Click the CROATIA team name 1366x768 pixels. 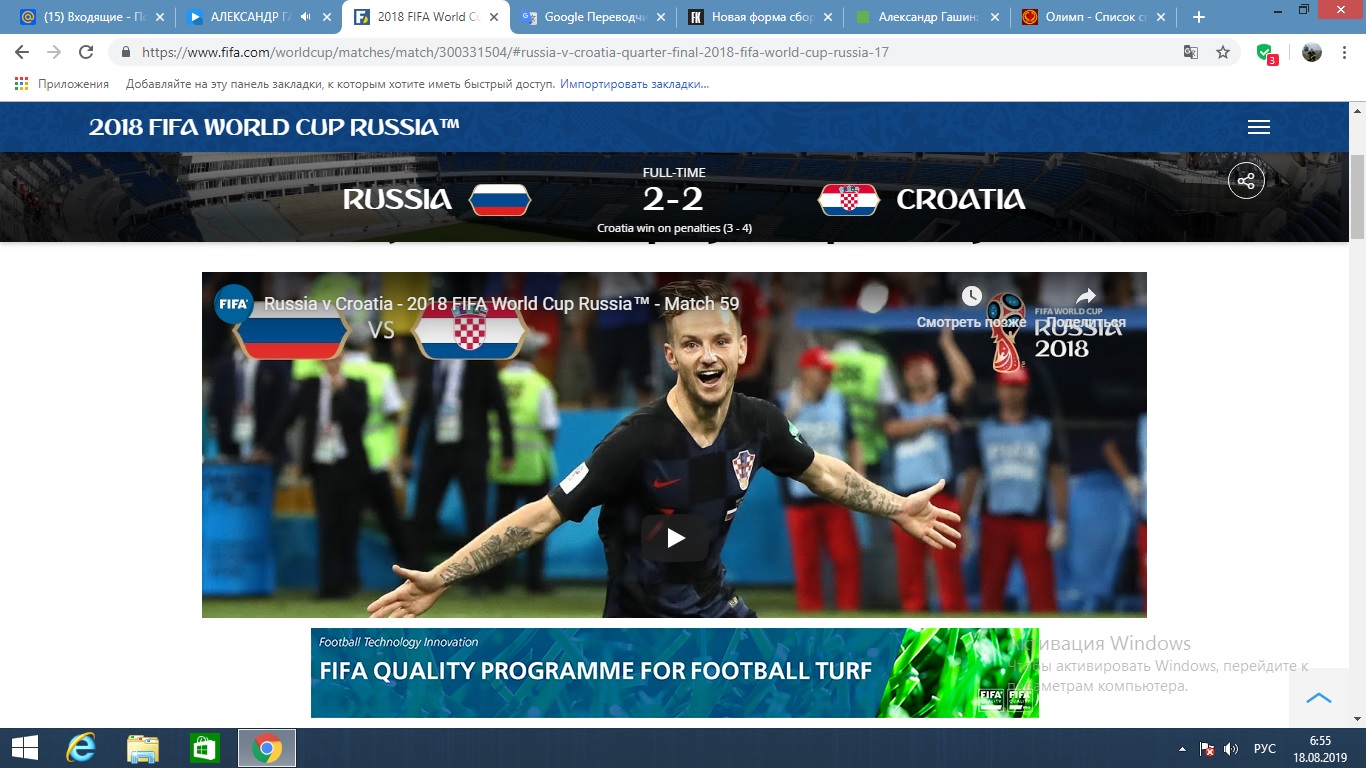(x=961, y=199)
